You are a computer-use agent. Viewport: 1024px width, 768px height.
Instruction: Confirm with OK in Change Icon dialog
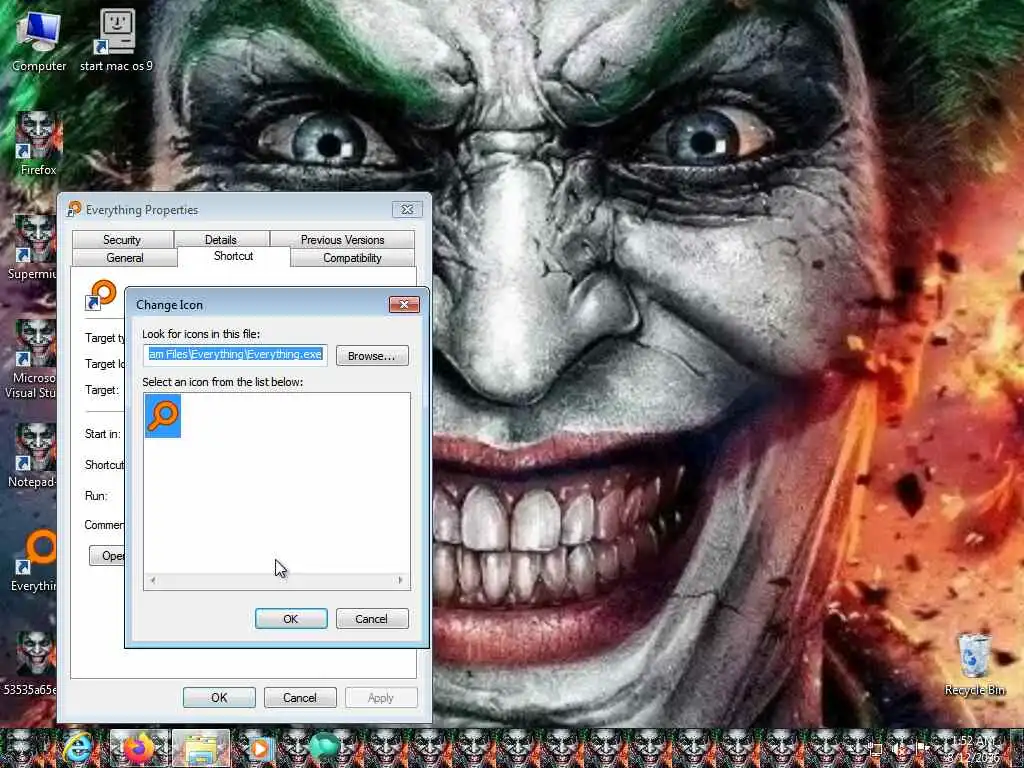[291, 618]
